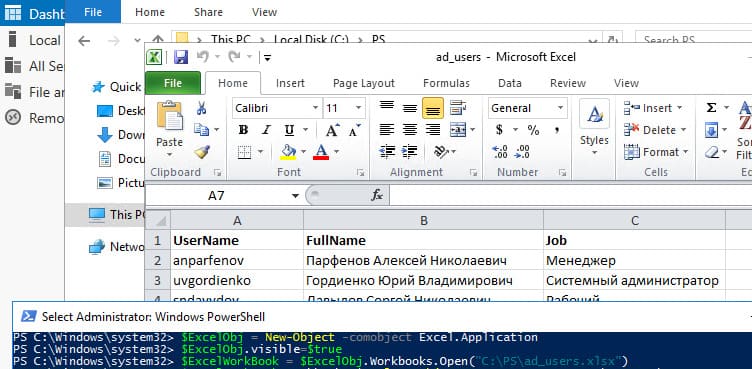Apply yellow fill color bucket
The image size is (752, 369).
(x=288, y=152)
